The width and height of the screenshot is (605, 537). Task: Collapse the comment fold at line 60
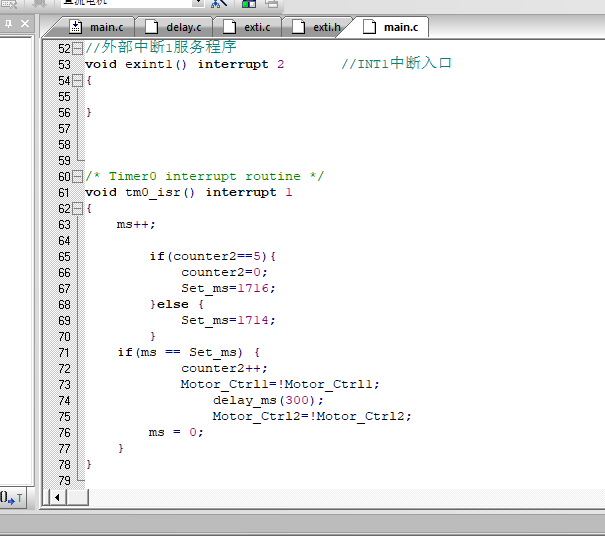pos(78,177)
